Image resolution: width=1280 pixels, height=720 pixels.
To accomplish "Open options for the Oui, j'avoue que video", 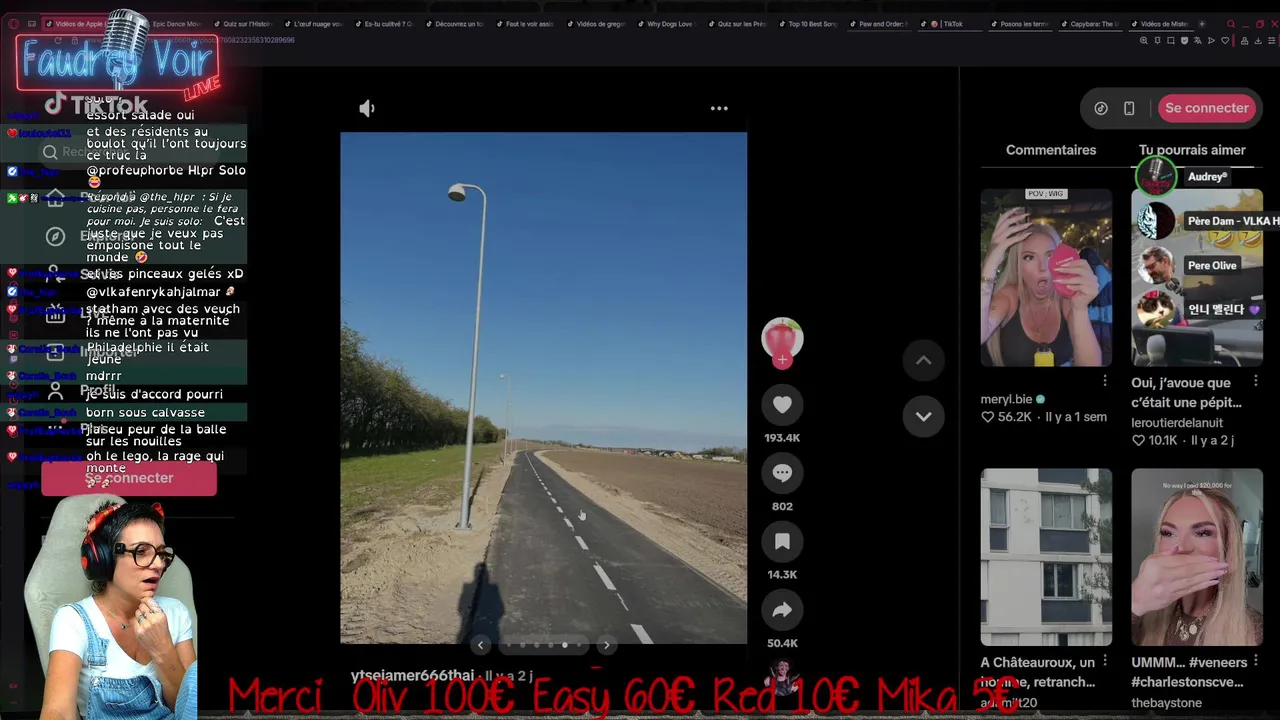I will (1256, 381).
